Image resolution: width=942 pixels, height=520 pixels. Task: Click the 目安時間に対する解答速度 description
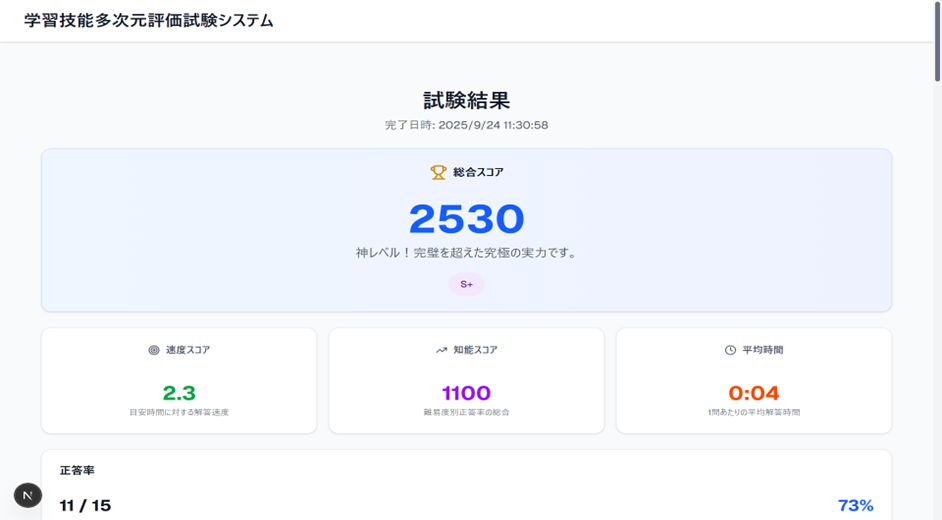[x=179, y=412]
